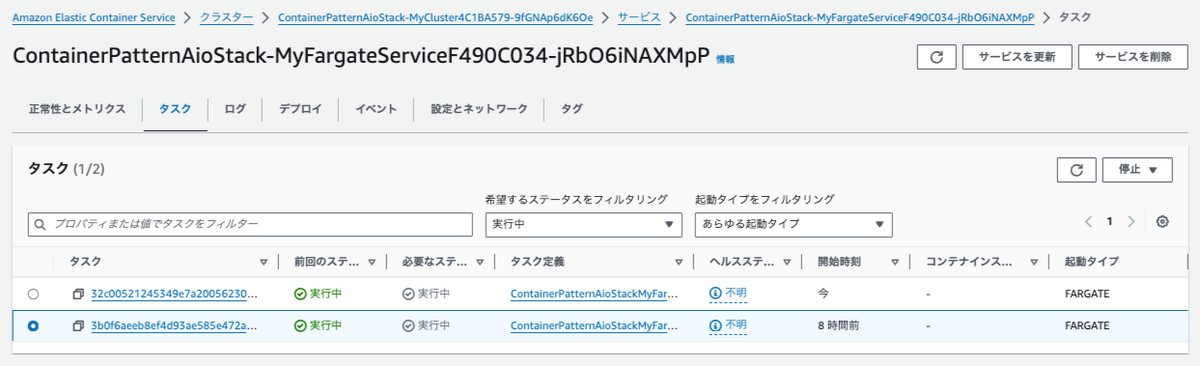Click 情報 link beside service title

click(725, 60)
